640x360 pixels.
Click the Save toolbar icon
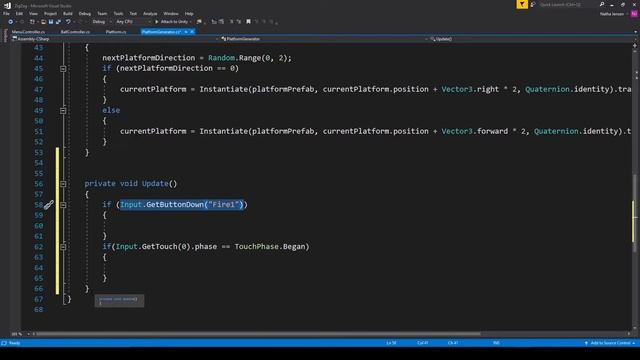(x=51, y=22)
